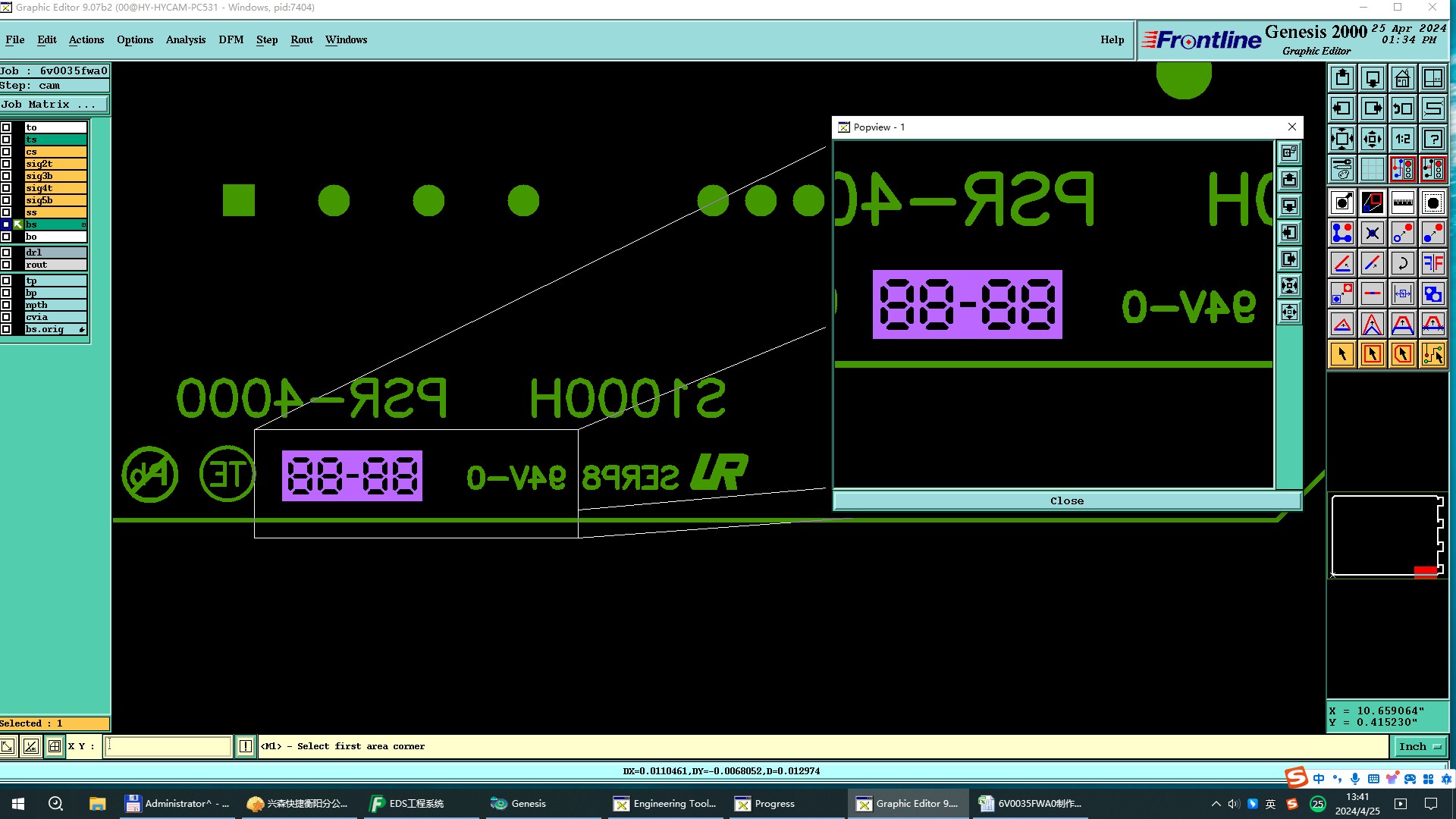1456x819 pixels.
Task: Open the File menu
Action: point(15,39)
